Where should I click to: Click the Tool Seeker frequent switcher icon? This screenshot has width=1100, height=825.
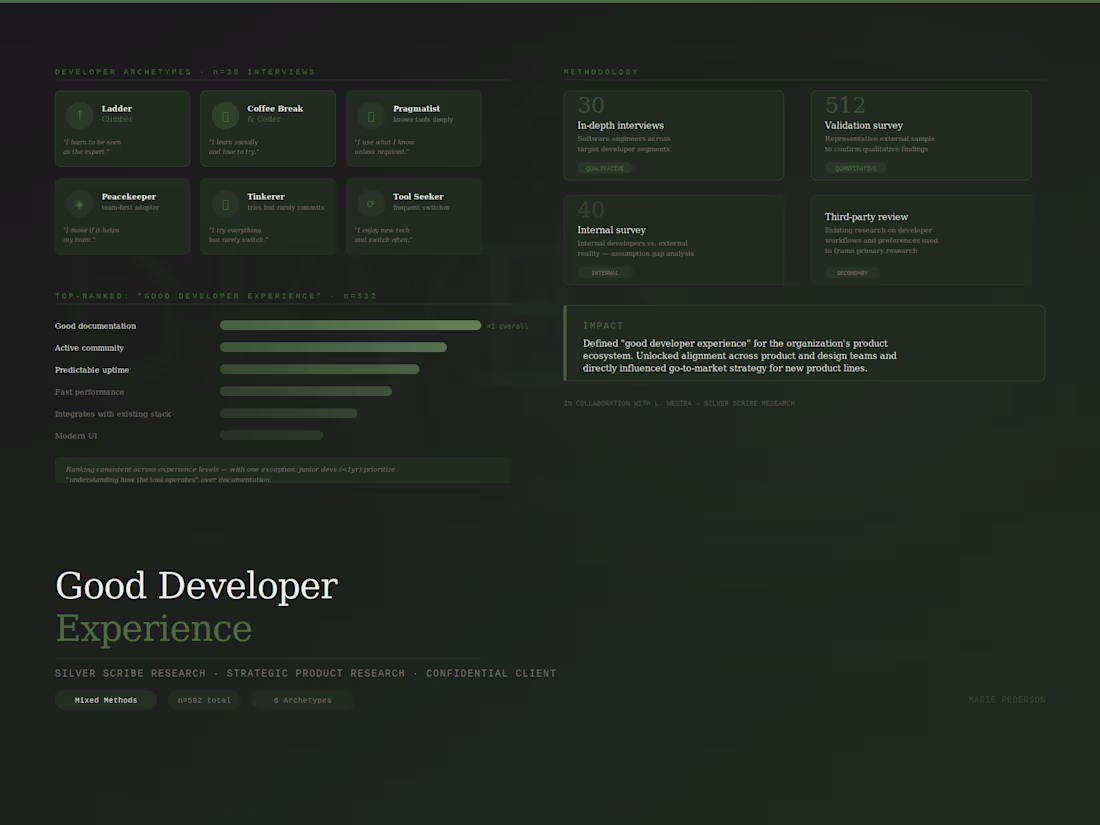pyautogui.click(x=370, y=204)
